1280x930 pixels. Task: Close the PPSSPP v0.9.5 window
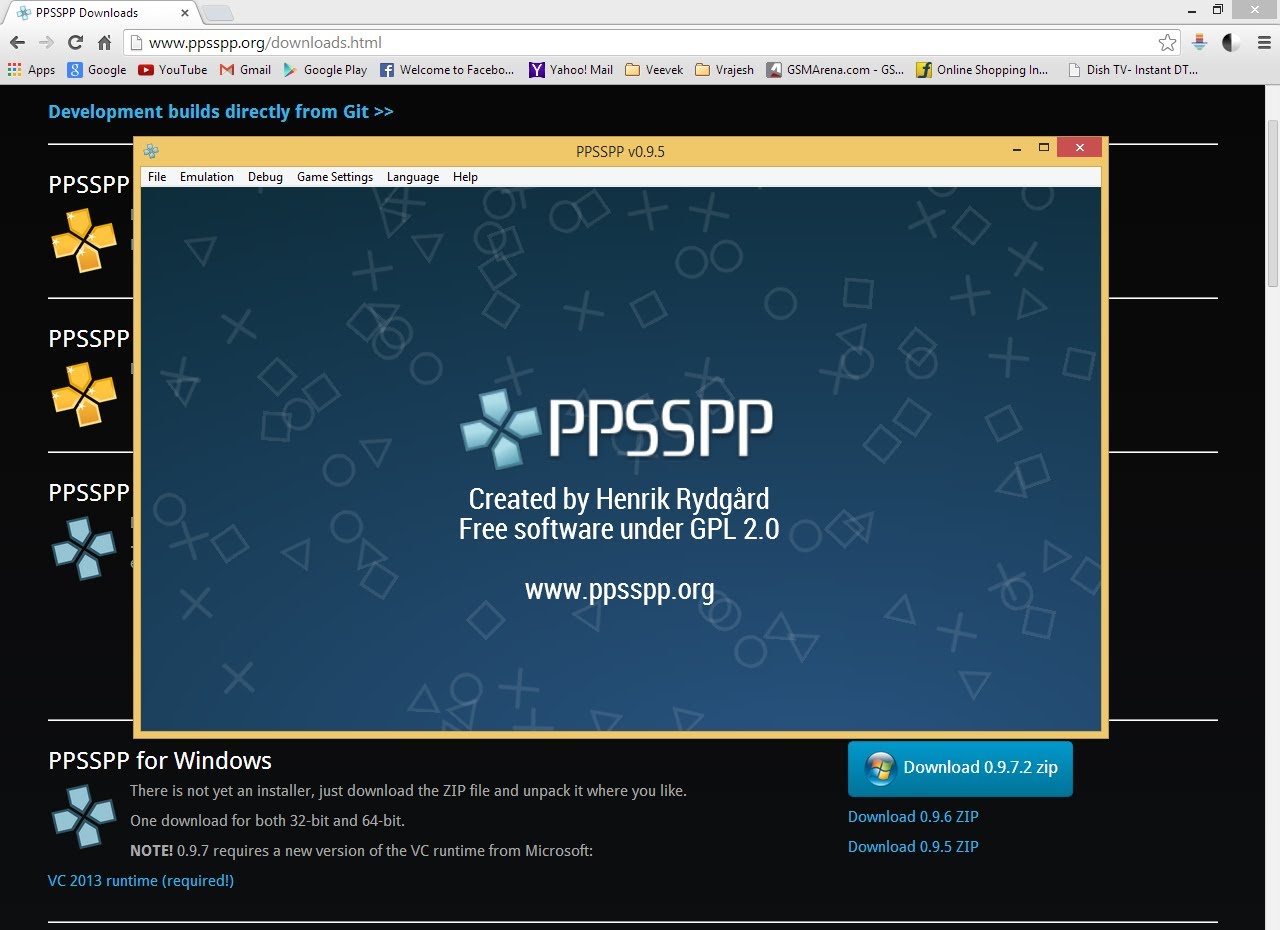pyautogui.click(x=1079, y=148)
